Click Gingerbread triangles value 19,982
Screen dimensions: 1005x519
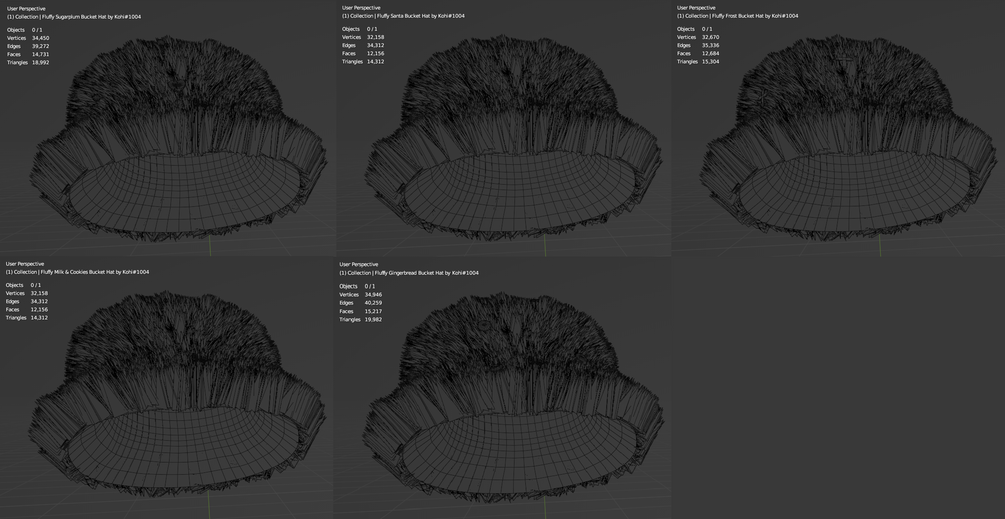[x=374, y=319]
